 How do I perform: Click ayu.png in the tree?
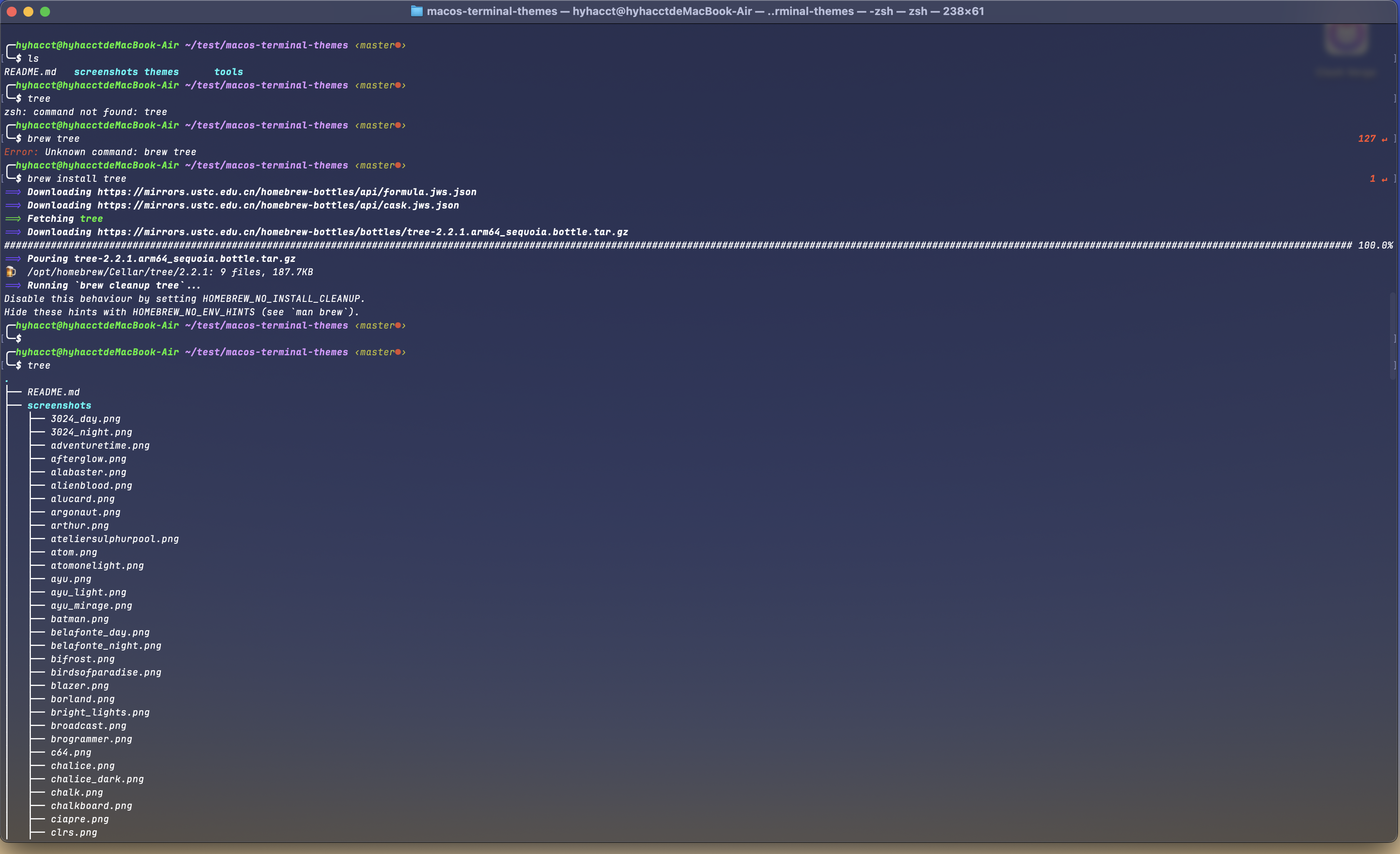tap(71, 579)
